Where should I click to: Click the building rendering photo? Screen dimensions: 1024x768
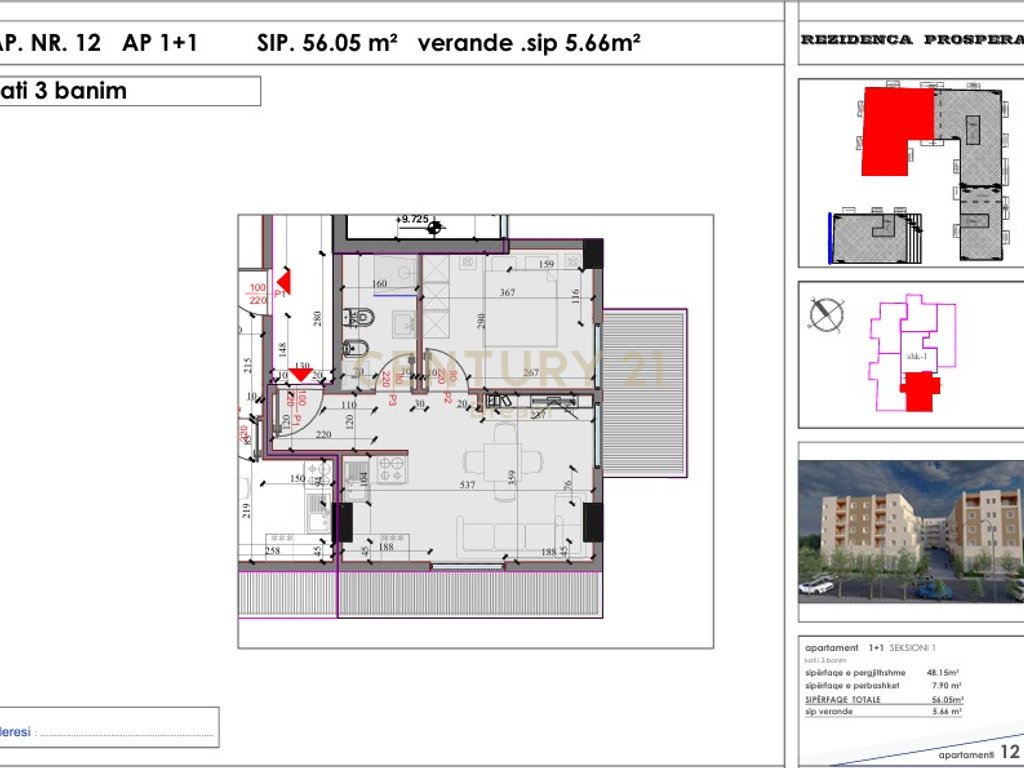[910, 530]
